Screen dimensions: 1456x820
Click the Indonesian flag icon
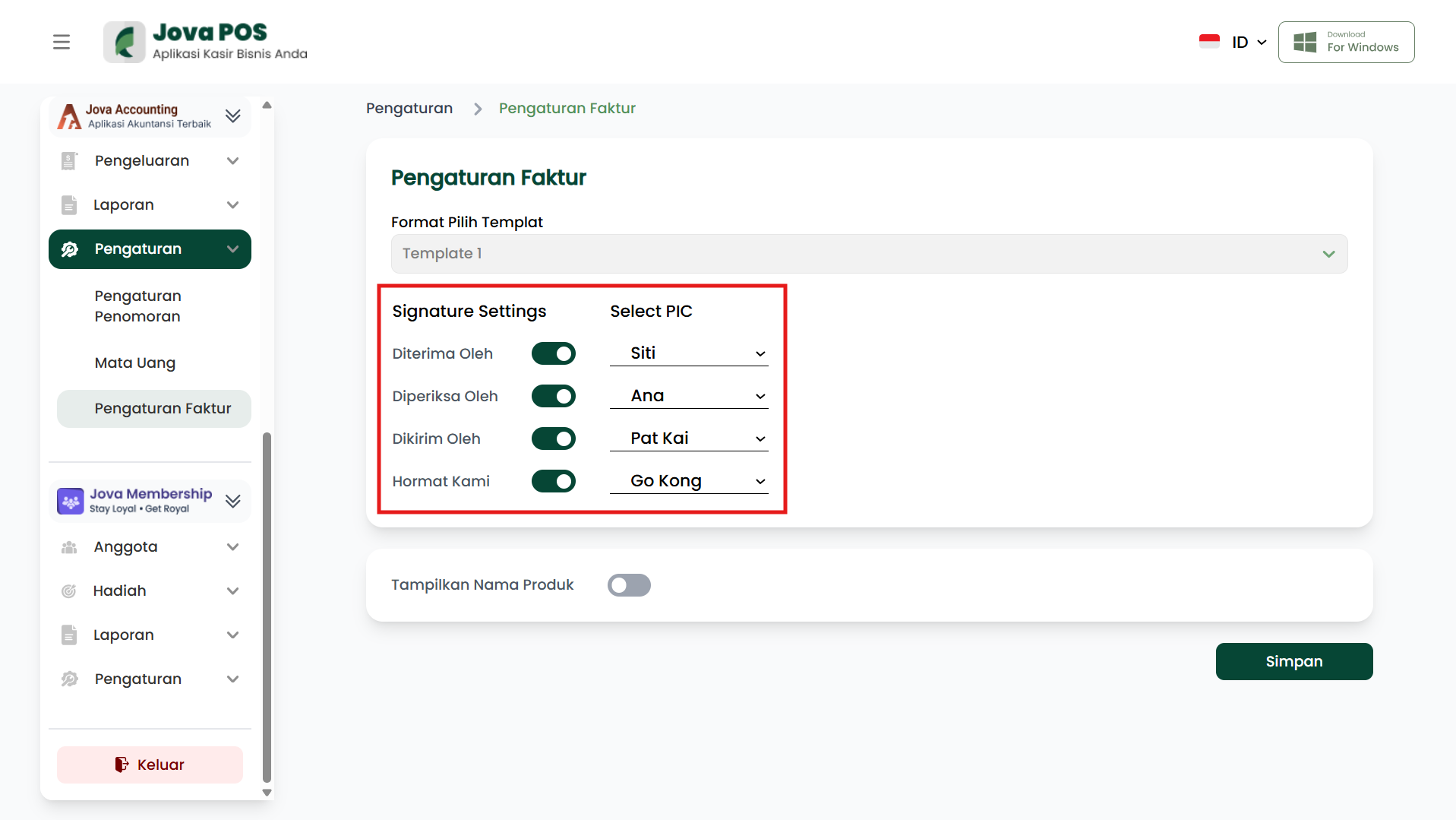(x=1209, y=42)
